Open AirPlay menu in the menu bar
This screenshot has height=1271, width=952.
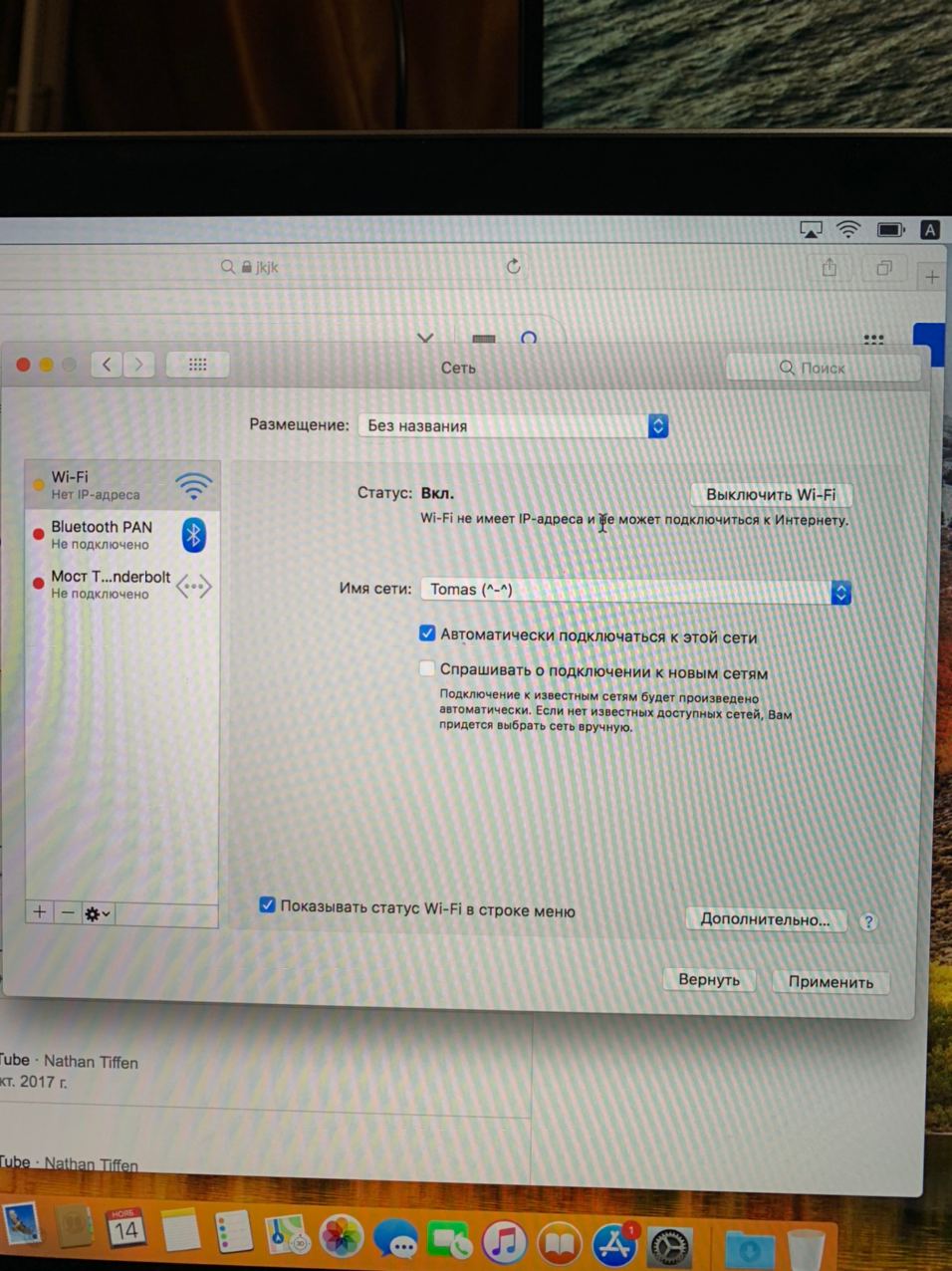[x=811, y=230]
